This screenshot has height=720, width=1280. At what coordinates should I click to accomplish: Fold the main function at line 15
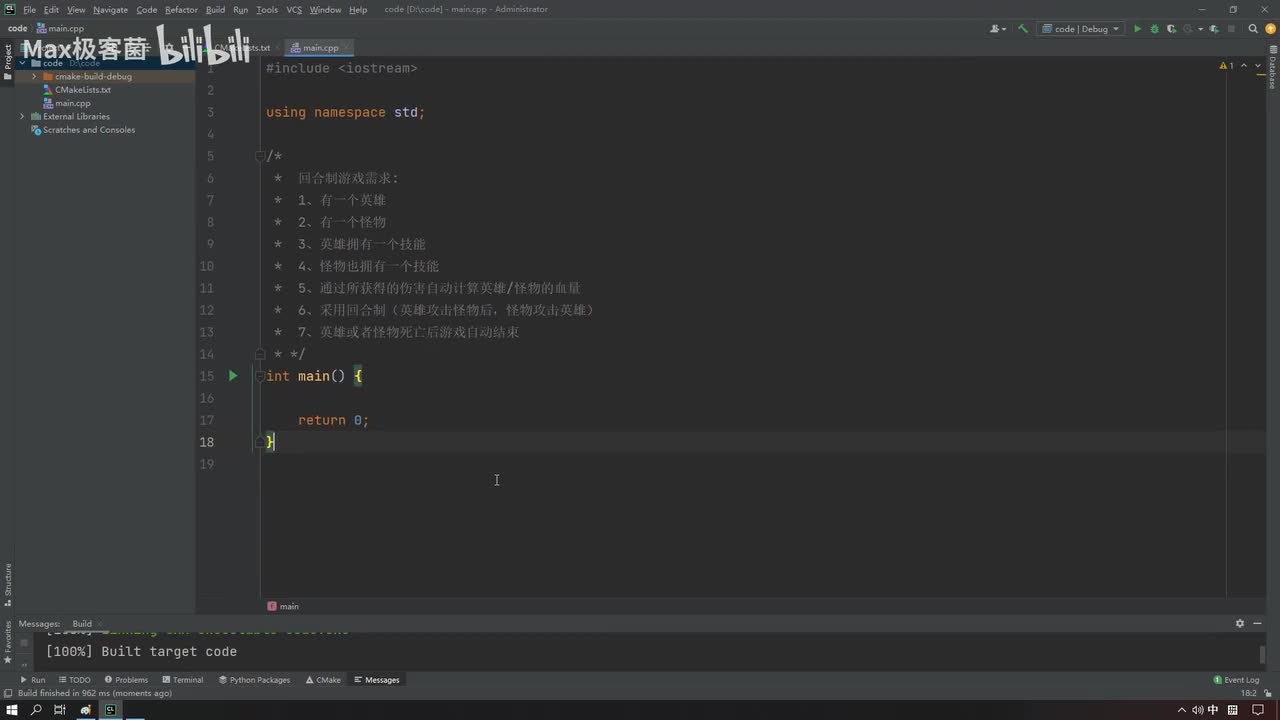click(260, 376)
